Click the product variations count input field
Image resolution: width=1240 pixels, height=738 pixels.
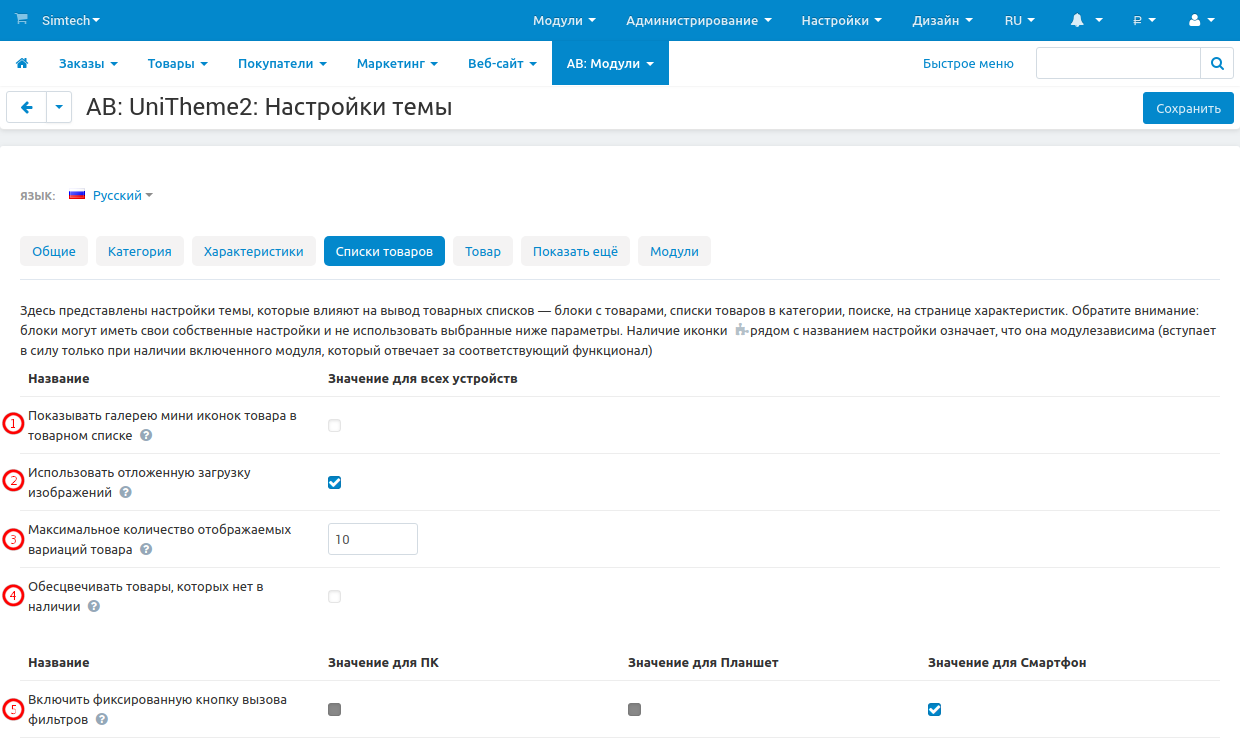(372, 539)
